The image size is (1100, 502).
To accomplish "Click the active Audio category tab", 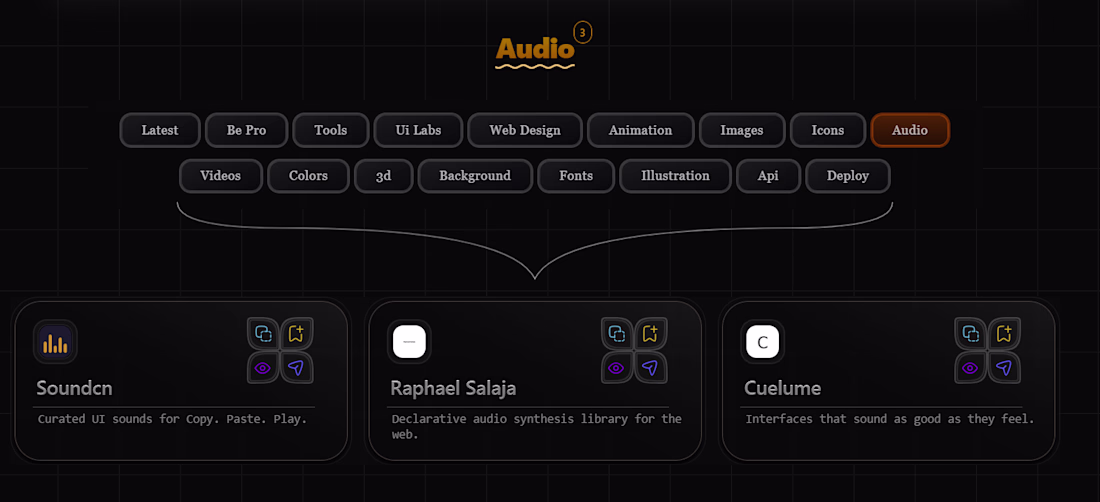I will (x=910, y=130).
